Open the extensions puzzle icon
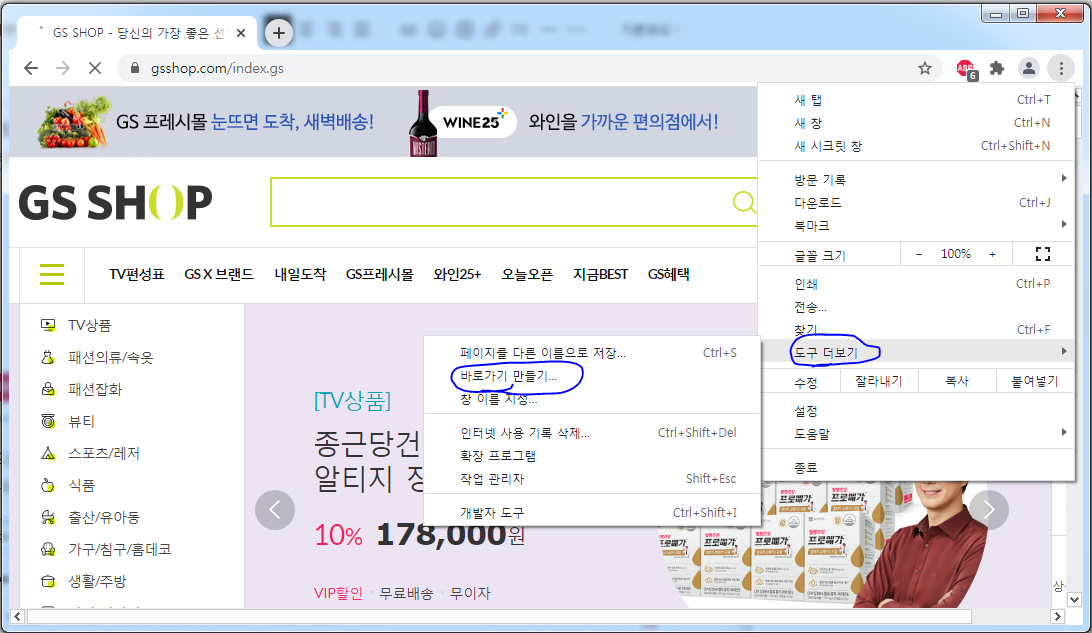This screenshot has height=633, width=1092. pos(997,68)
